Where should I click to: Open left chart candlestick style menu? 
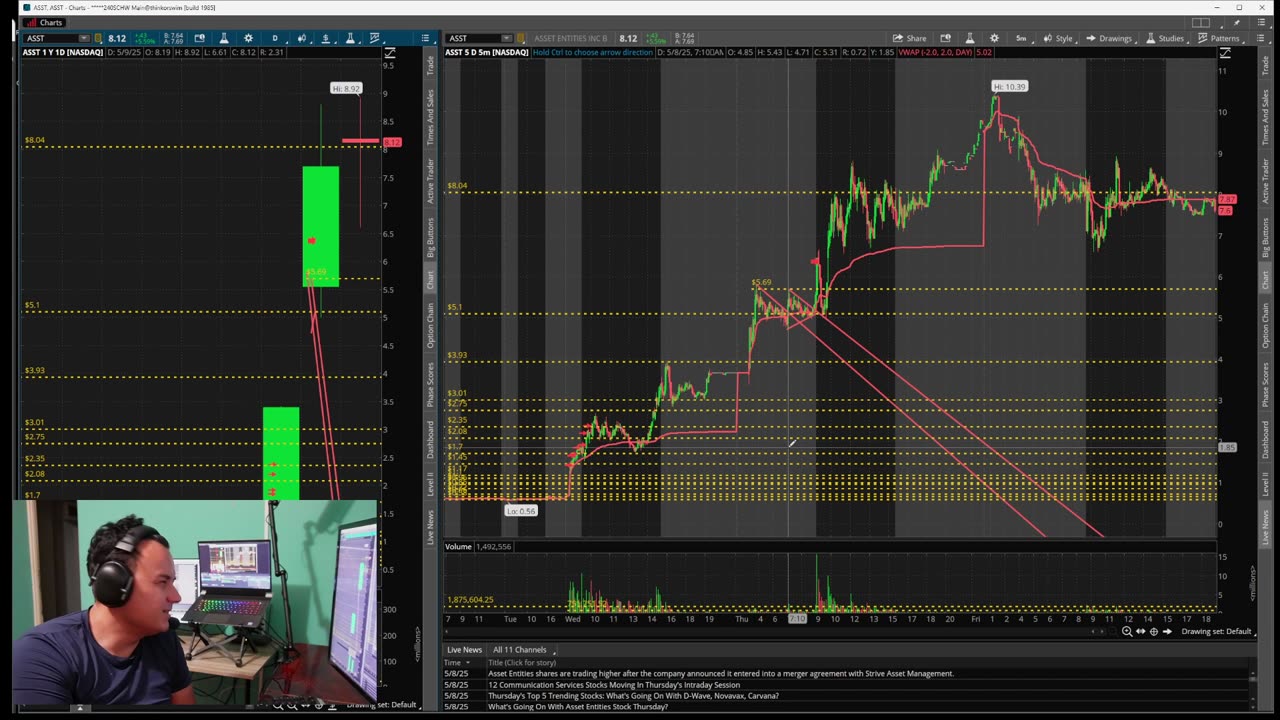(302, 38)
